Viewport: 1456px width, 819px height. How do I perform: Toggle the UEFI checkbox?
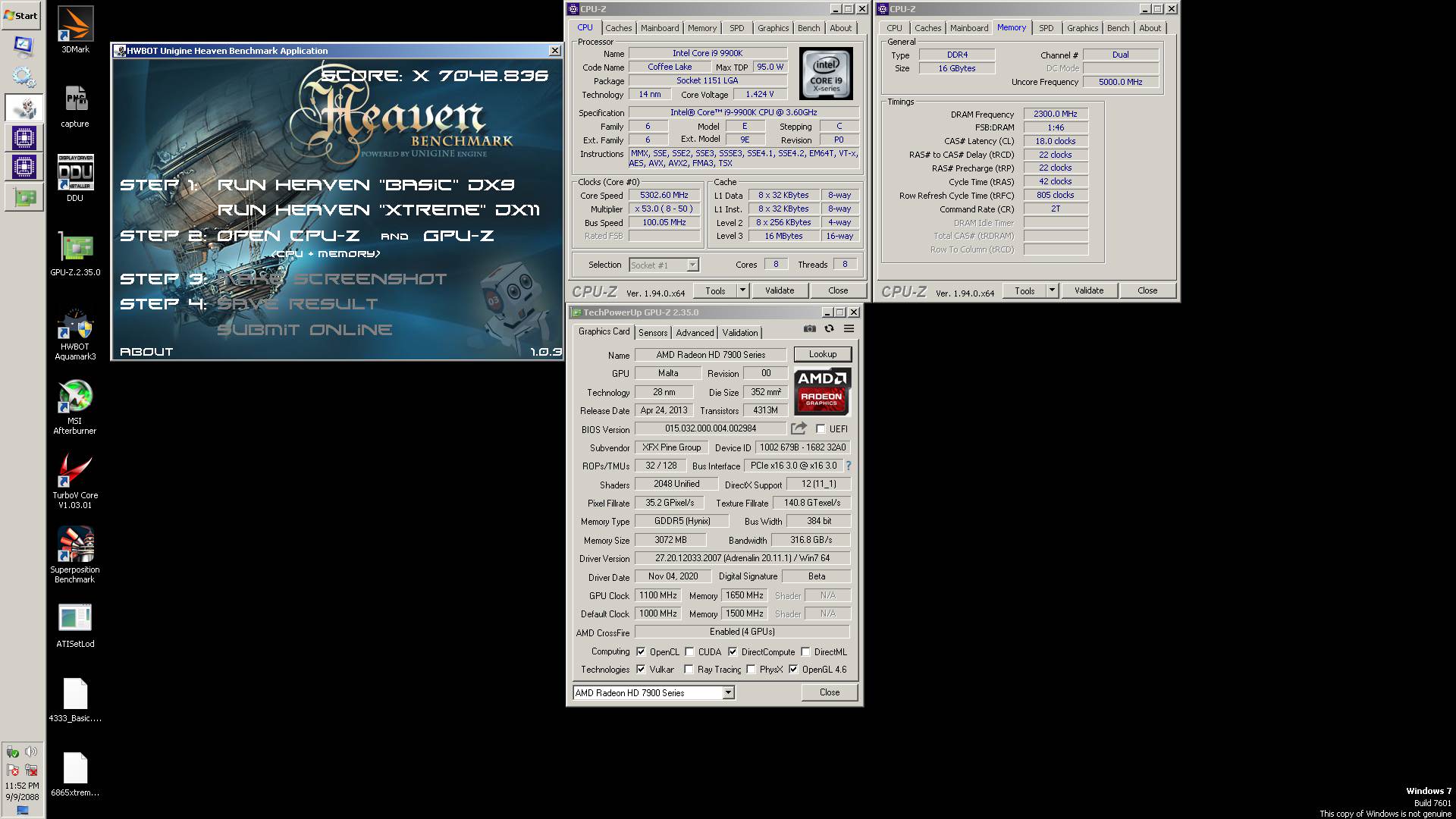pyautogui.click(x=821, y=428)
